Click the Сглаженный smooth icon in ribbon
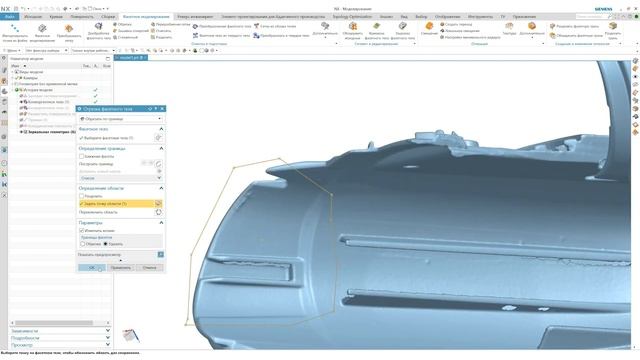This screenshot has width=640, height=360. [116, 37]
